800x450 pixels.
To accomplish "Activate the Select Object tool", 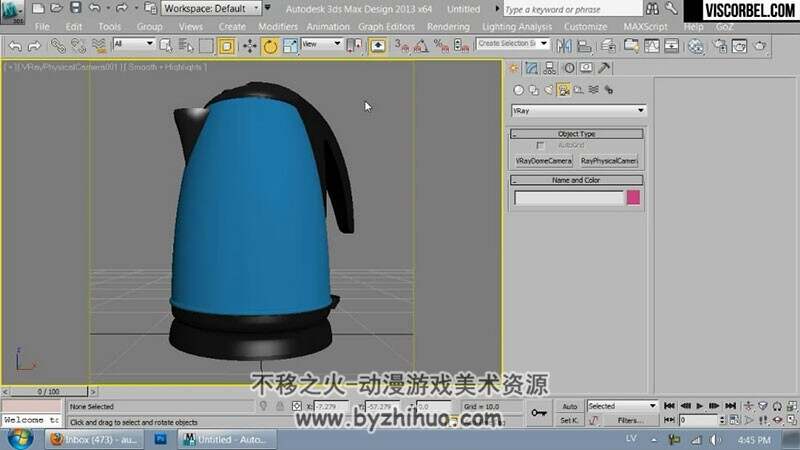I will tap(166, 46).
